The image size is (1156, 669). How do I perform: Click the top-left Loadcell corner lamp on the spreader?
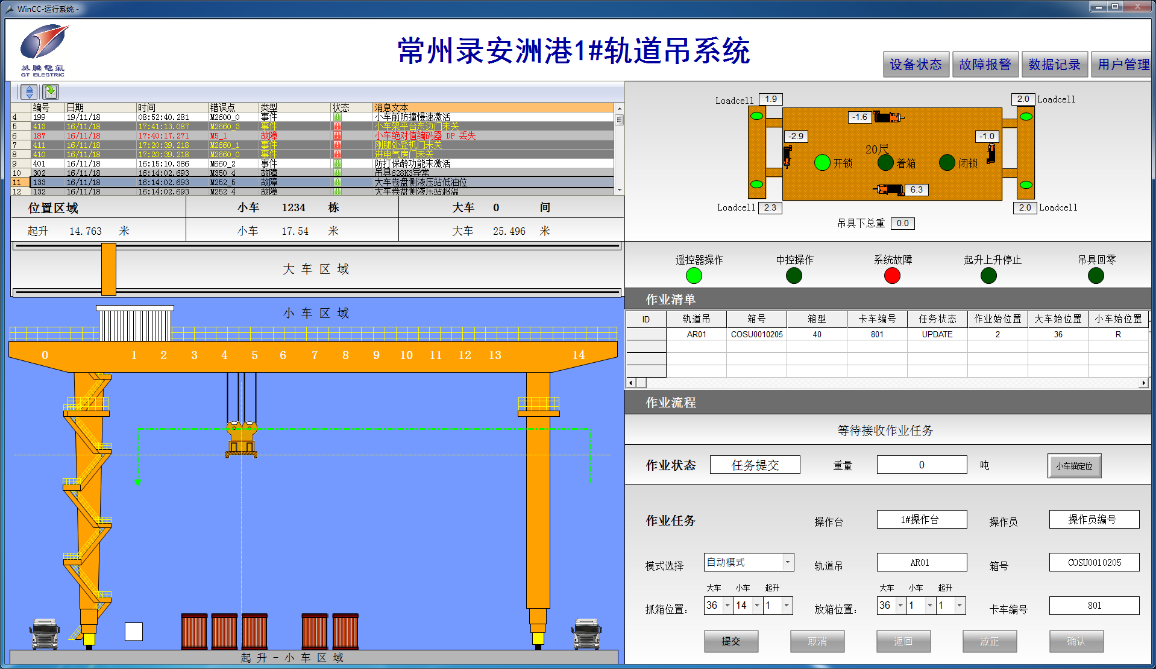coord(755,117)
